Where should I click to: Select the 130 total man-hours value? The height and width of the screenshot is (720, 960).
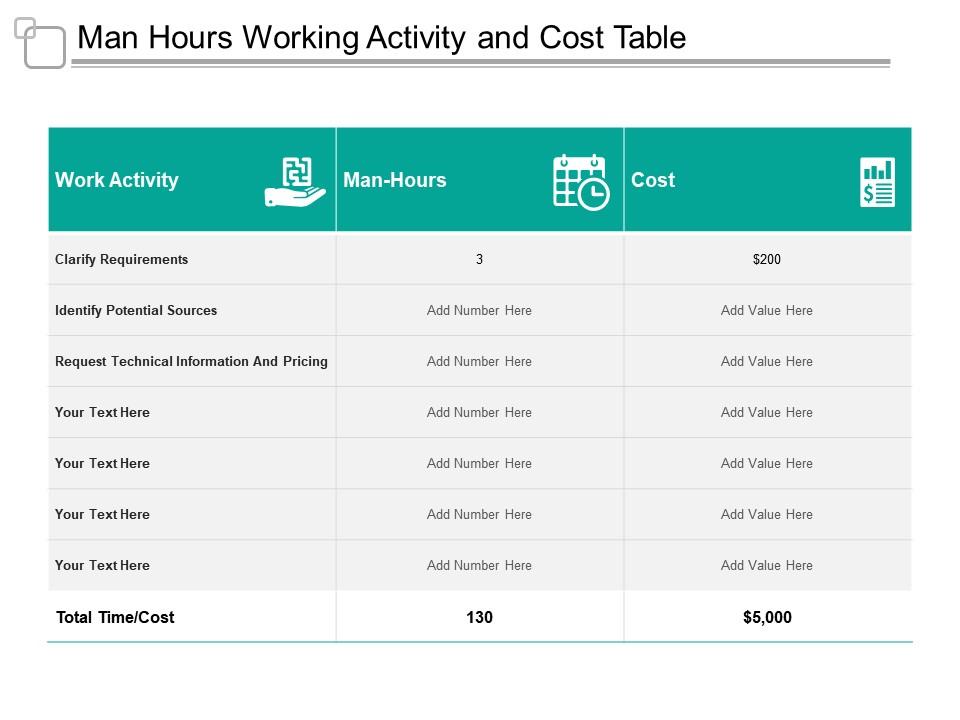tap(479, 617)
